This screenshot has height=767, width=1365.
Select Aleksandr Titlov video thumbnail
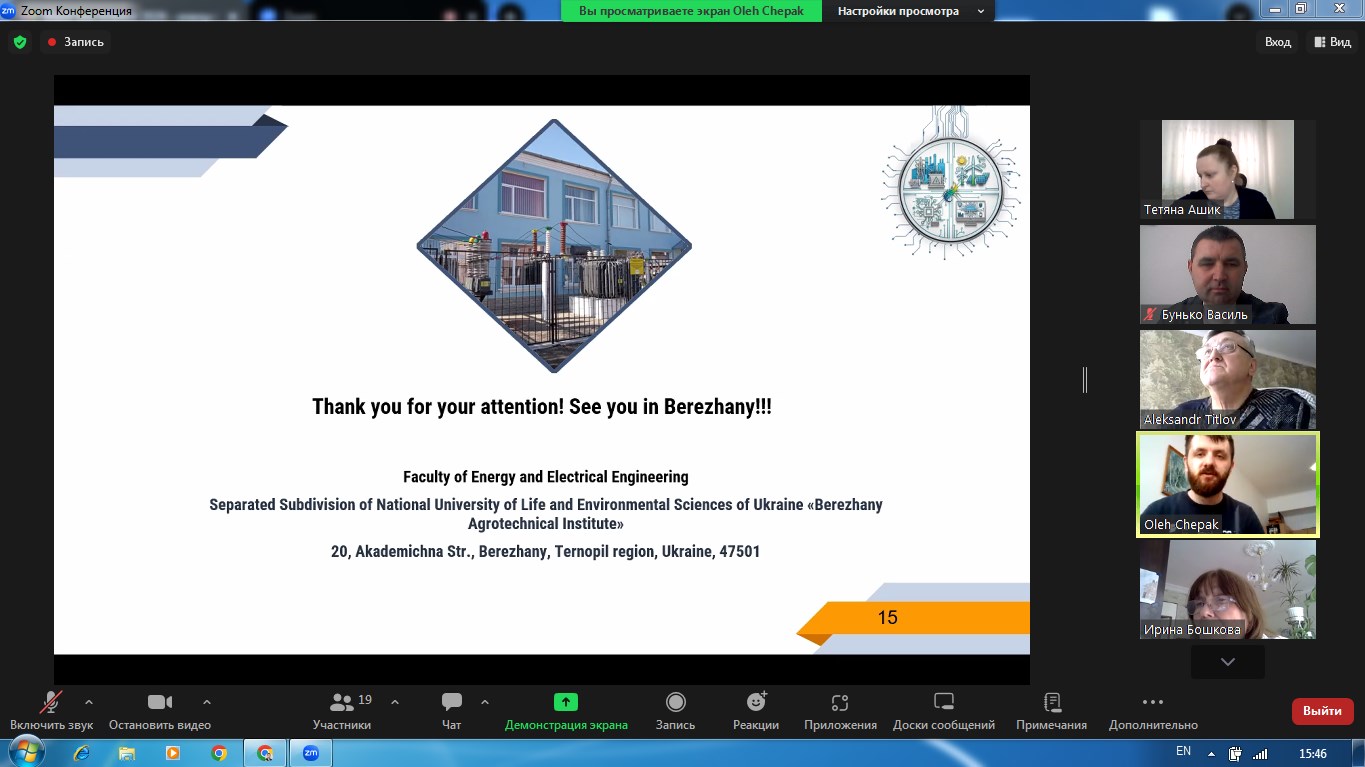[x=1228, y=380]
